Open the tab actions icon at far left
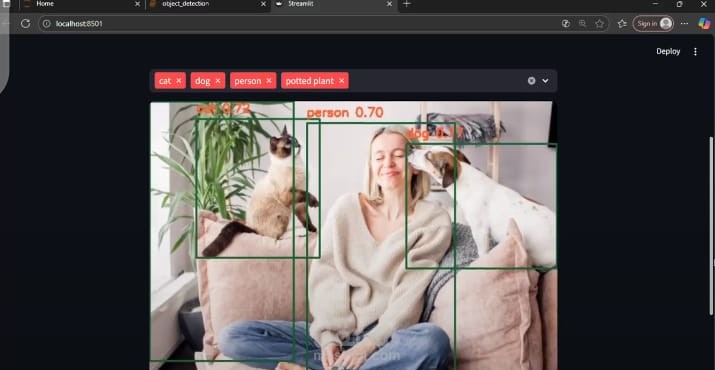715x370 pixels. (x=6, y=4)
